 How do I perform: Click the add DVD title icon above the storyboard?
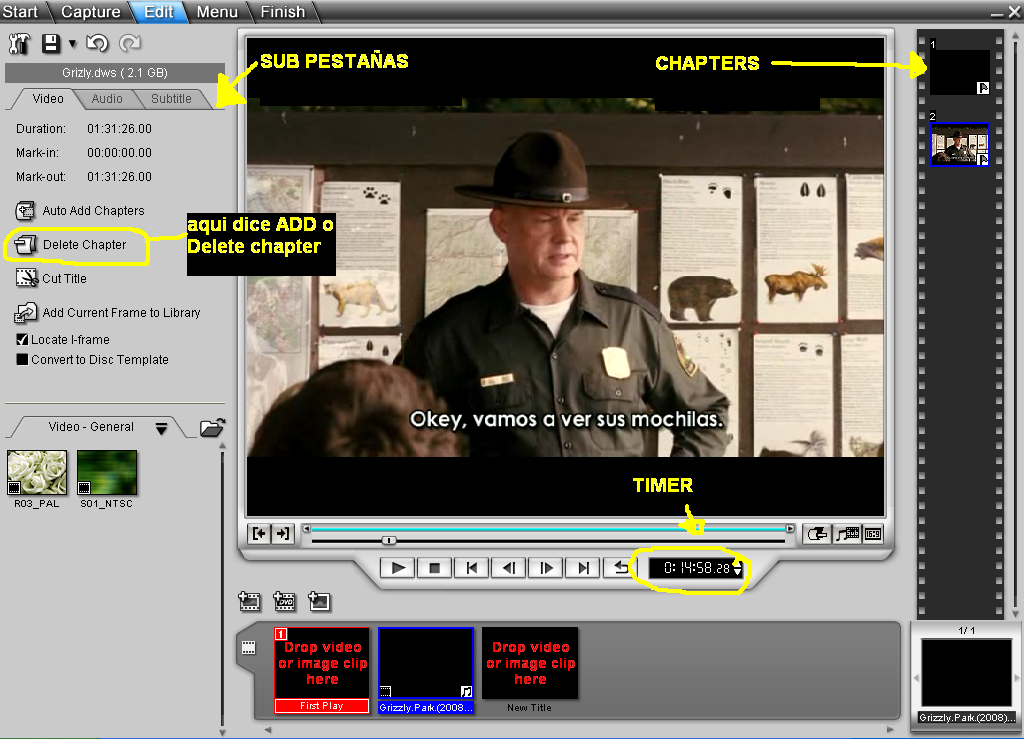(284, 601)
